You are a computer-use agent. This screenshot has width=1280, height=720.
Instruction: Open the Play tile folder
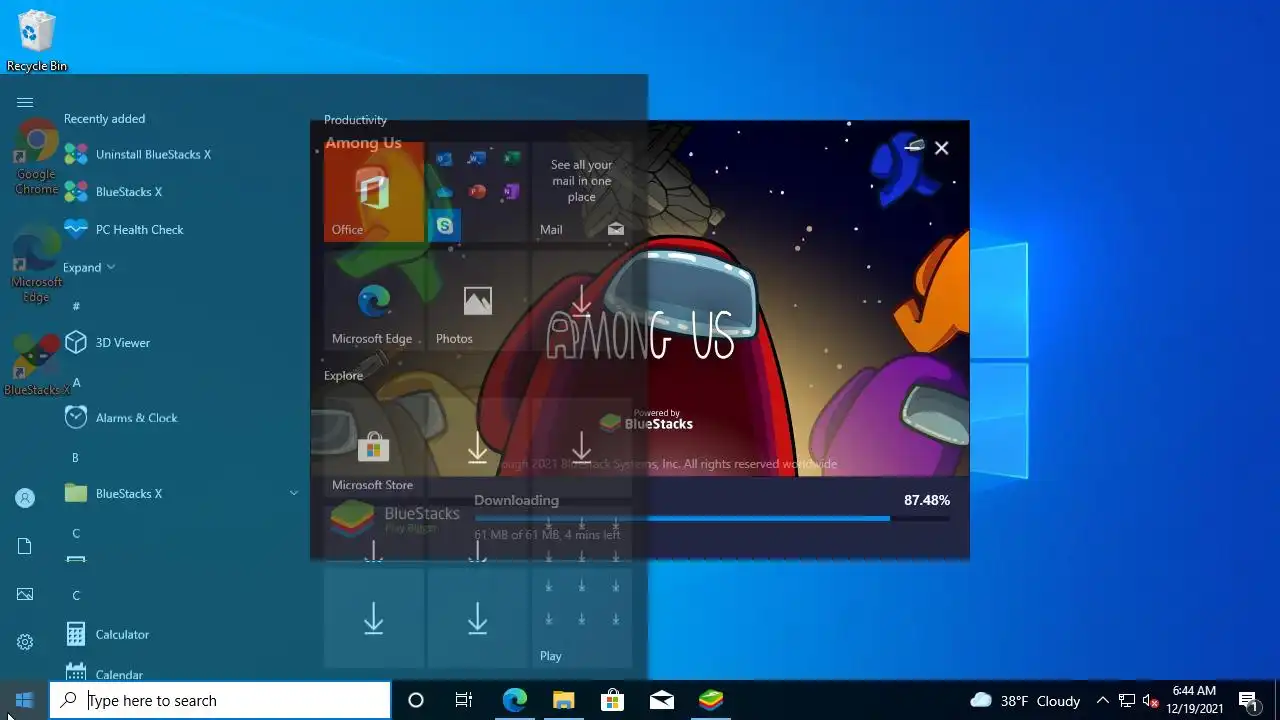point(582,616)
